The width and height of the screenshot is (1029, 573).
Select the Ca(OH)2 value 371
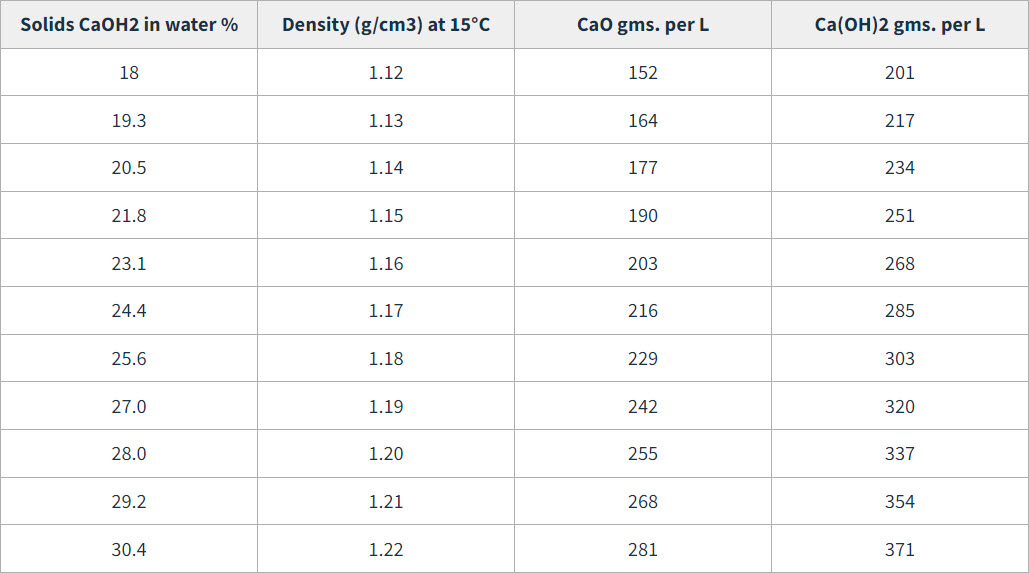900,550
